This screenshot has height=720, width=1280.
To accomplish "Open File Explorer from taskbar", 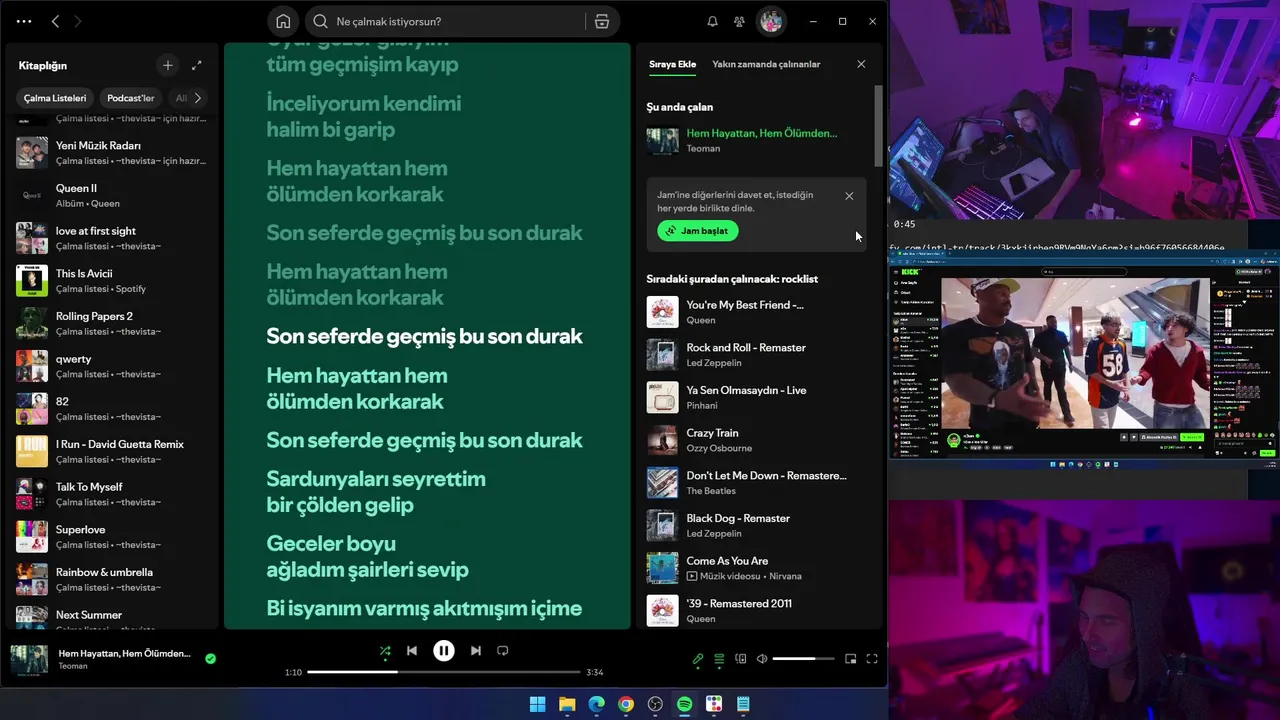I will coord(567,704).
